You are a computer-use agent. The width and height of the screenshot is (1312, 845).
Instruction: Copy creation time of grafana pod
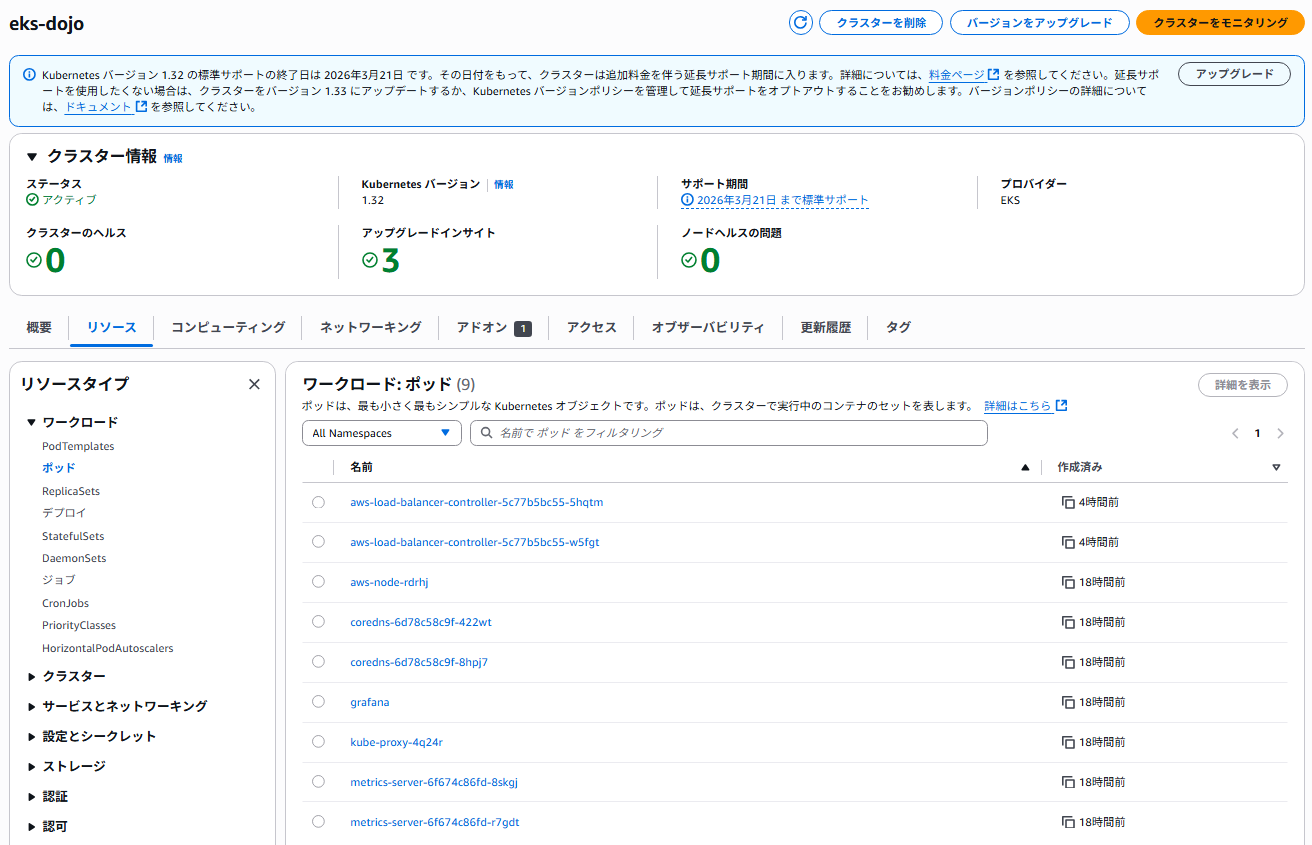[1068, 702]
